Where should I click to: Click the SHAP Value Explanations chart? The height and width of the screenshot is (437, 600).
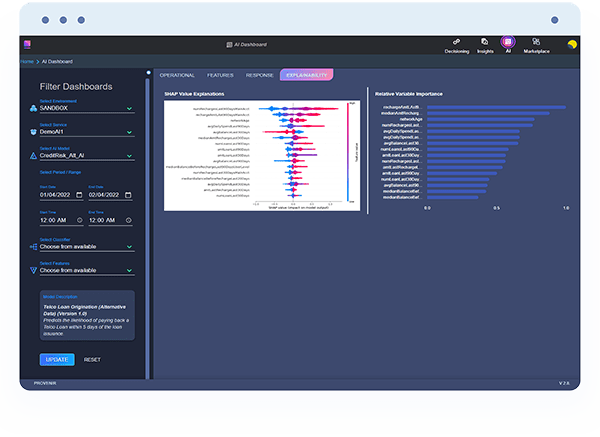262,155
